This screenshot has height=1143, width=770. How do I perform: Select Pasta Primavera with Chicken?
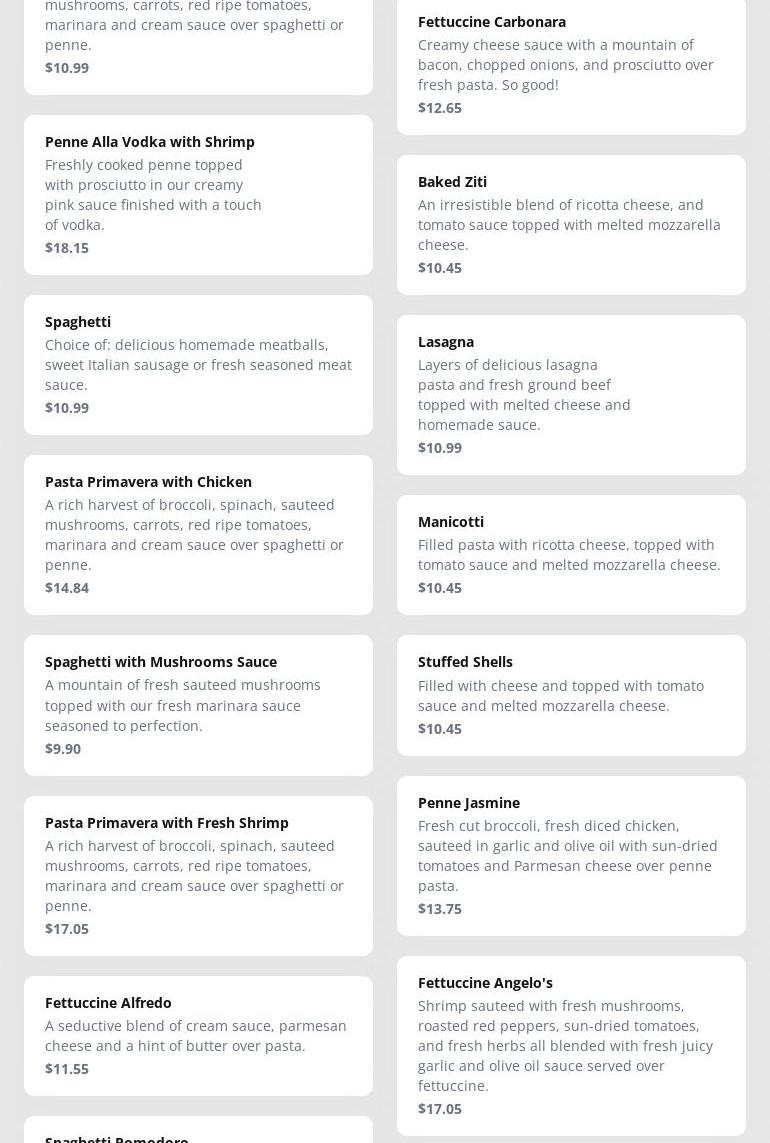coord(148,482)
